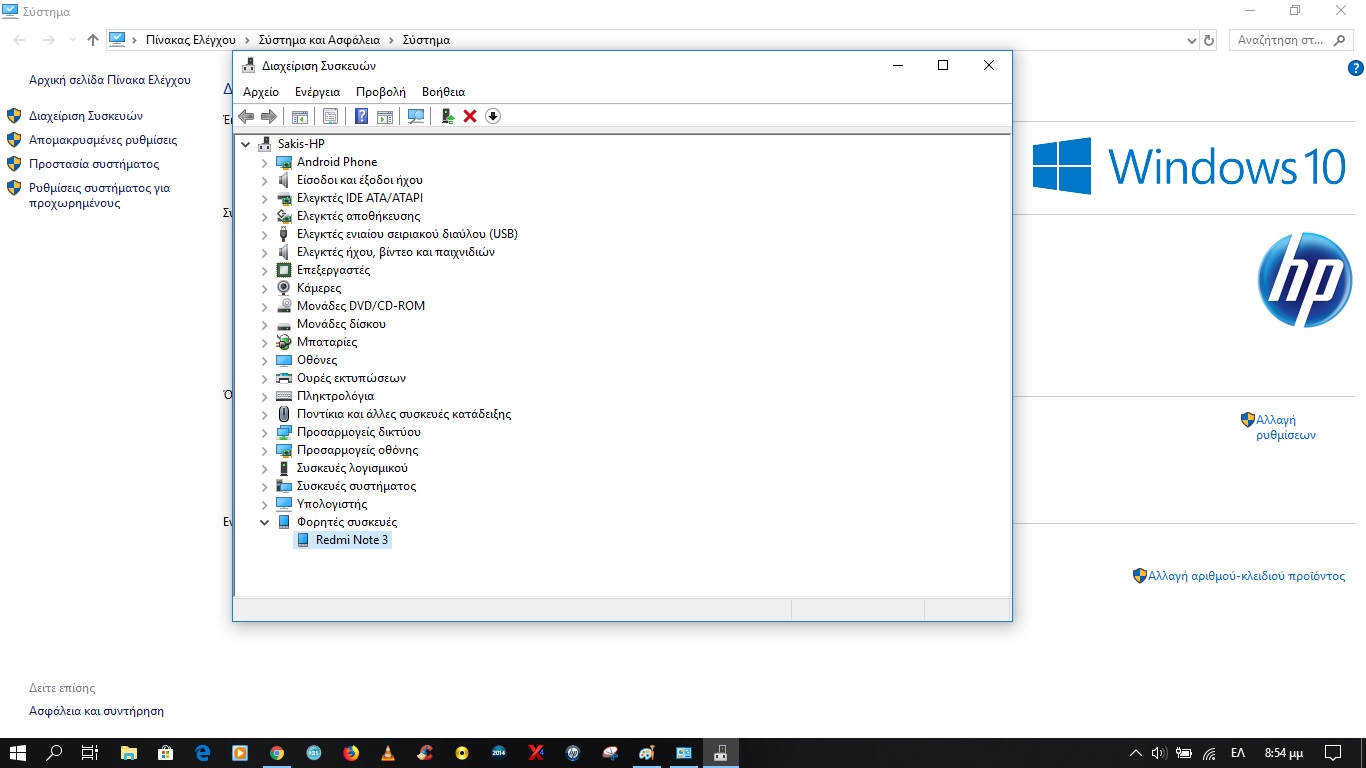
Task: Open the Προβολή menu
Action: click(380, 92)
